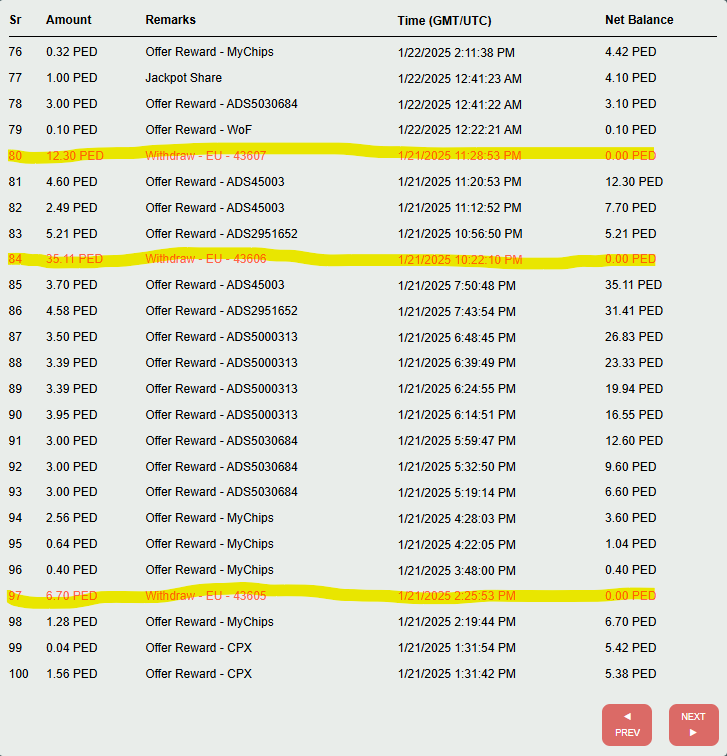The height and width of the screenshot is (756, 727).
Task: Click the 4.10 PED net balance
Action: (x=631, y=78)
